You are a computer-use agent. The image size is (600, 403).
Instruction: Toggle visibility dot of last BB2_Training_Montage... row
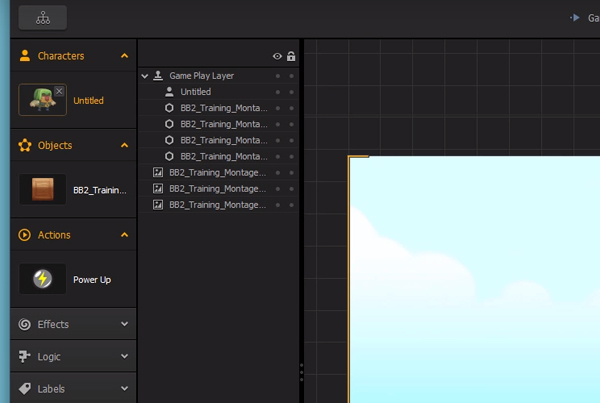[278, 205]
